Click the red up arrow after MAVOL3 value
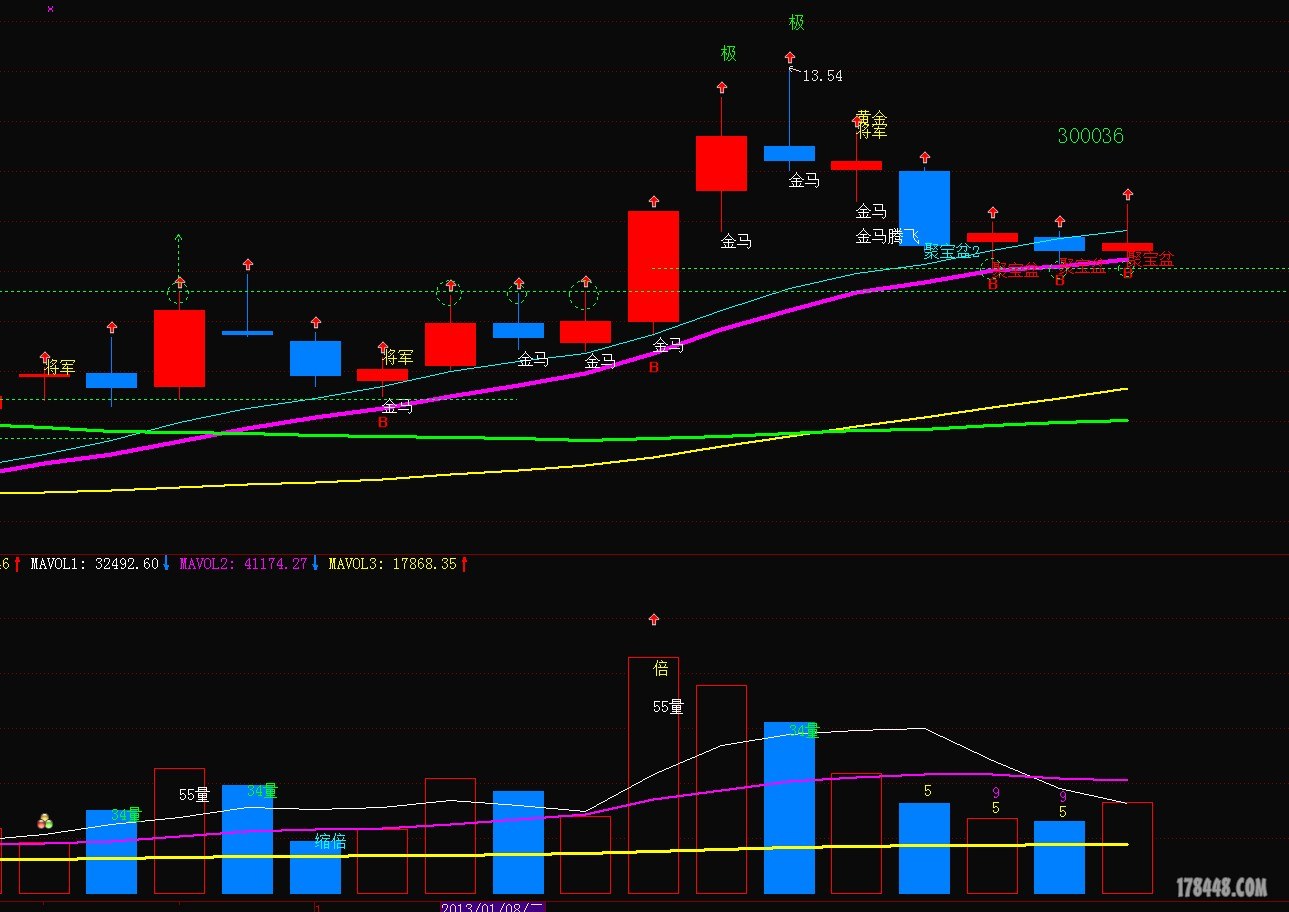This screenshot has height=912, width=1289. pyautogui.click(x=464, y=564)
